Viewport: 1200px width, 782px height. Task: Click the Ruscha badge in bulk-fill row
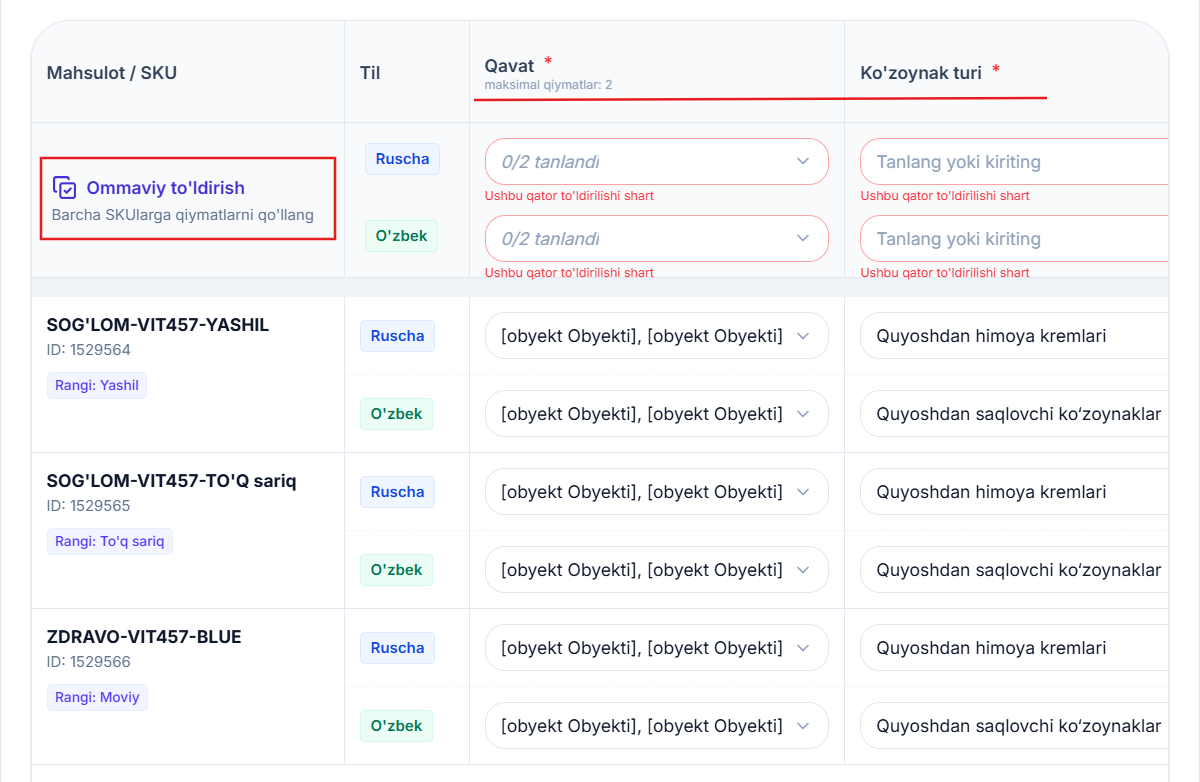[x=402, y=159]
